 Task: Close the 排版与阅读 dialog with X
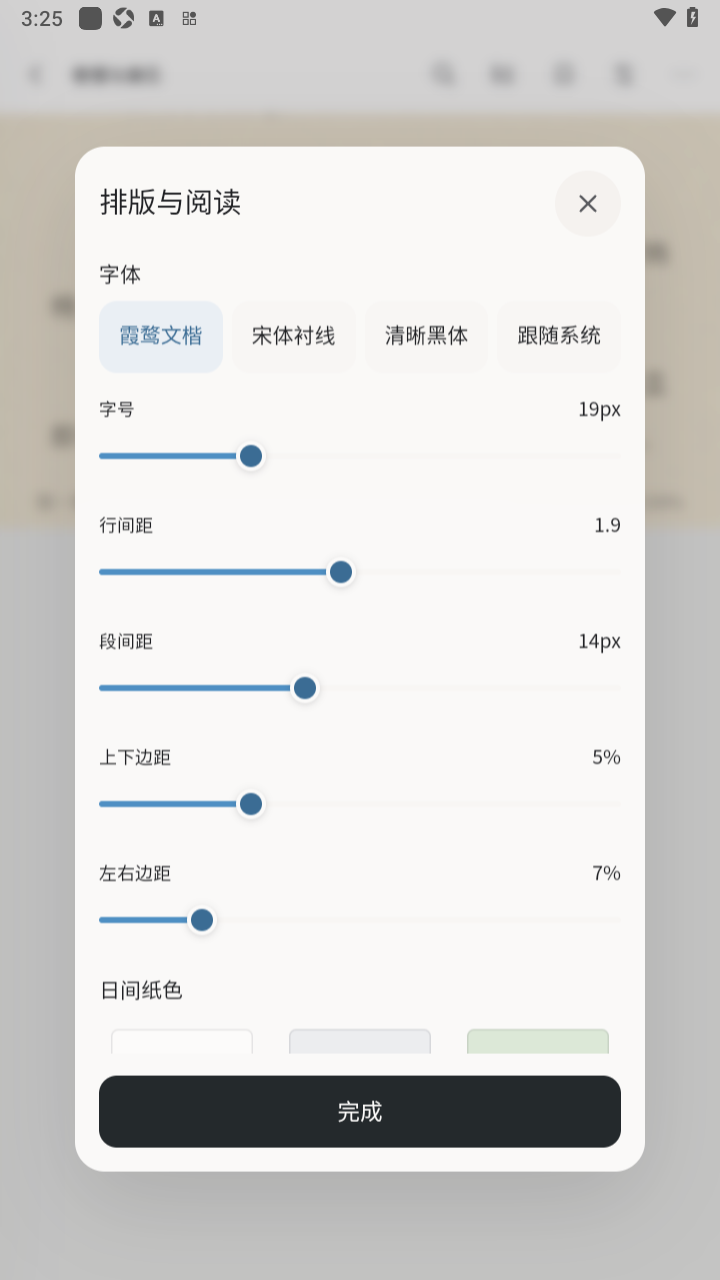[588, 204]
